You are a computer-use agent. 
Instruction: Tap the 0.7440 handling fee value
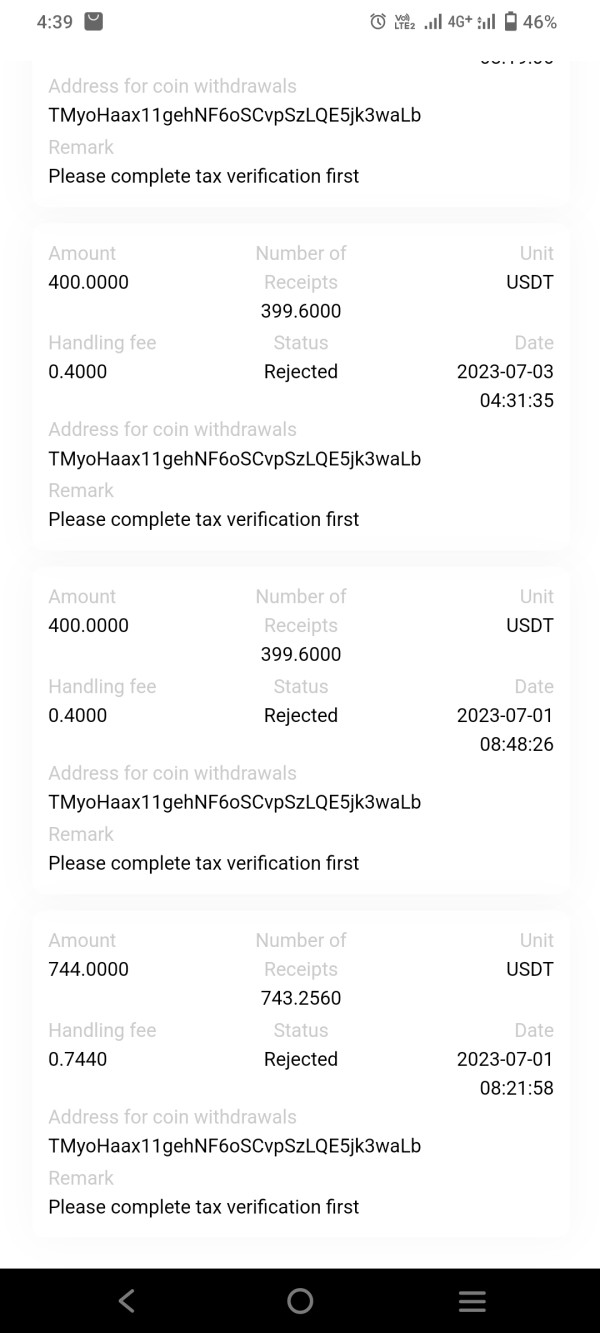coord(77,1059)
